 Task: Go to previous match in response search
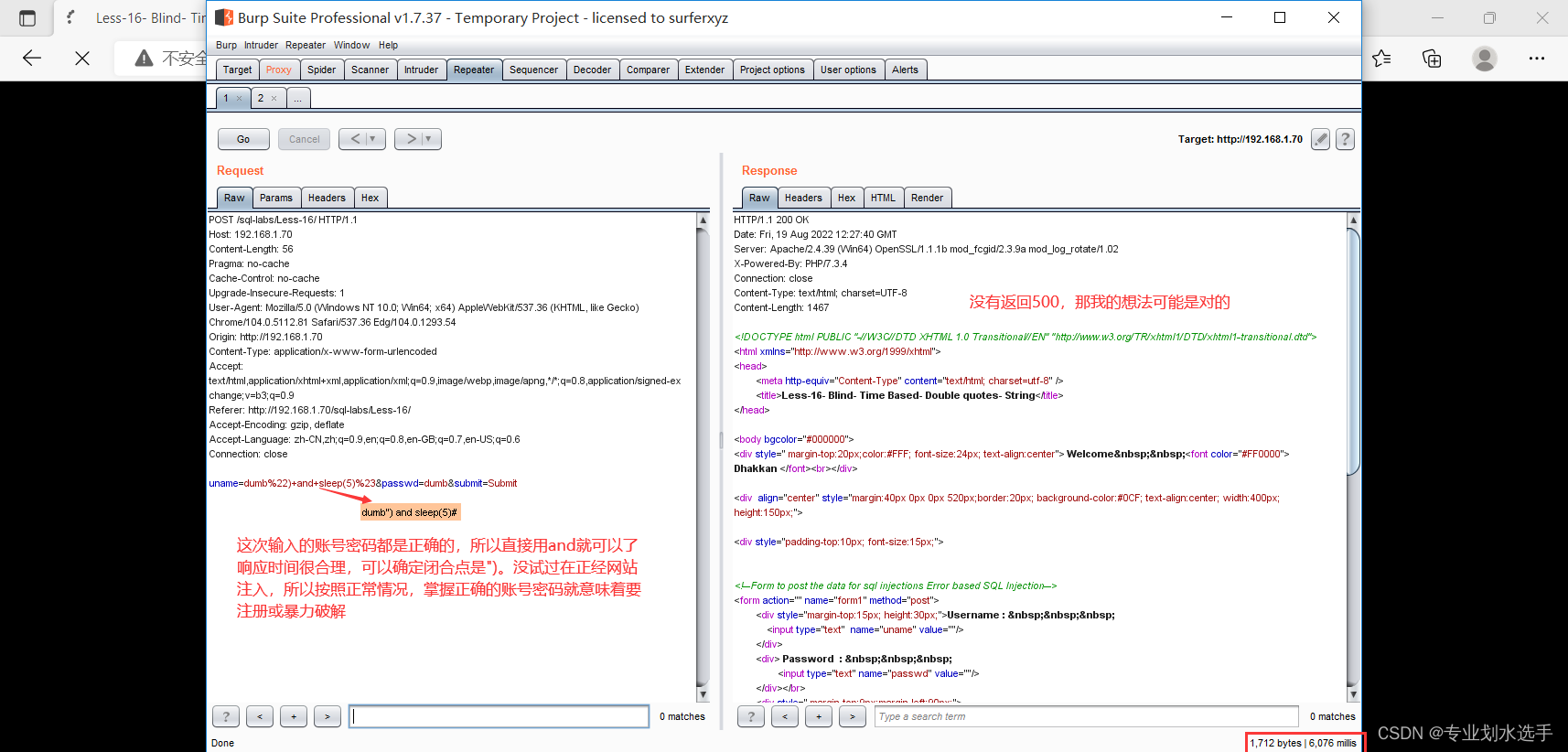coord(785,716)
